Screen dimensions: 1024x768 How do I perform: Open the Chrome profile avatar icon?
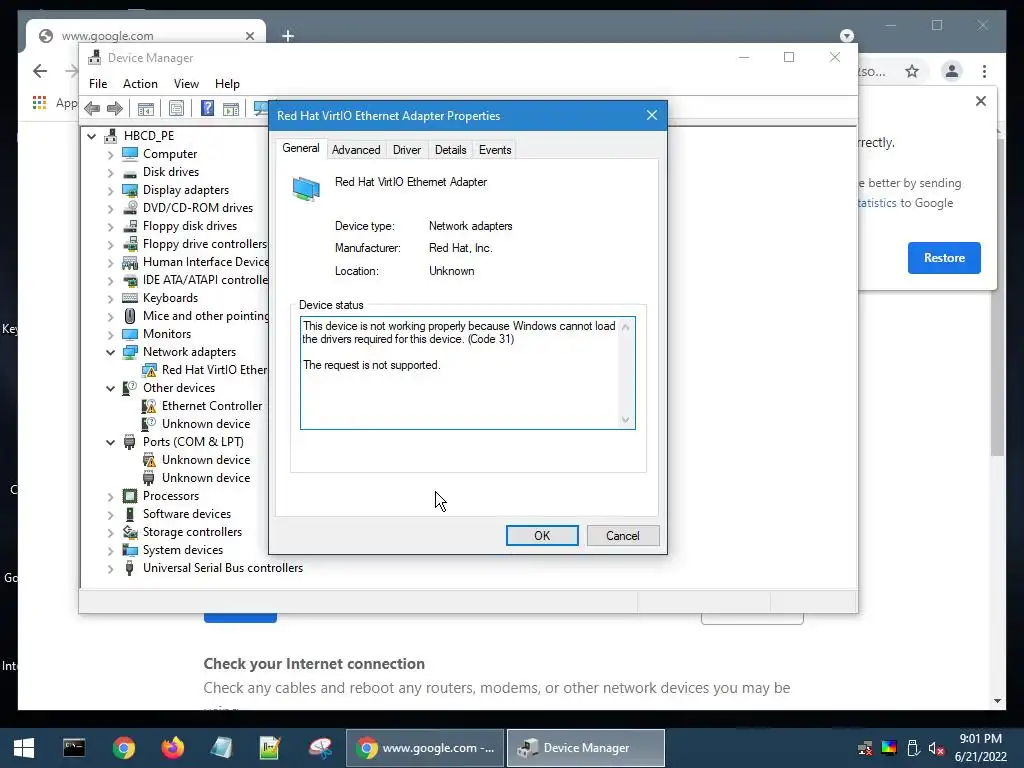coord(952,71)
